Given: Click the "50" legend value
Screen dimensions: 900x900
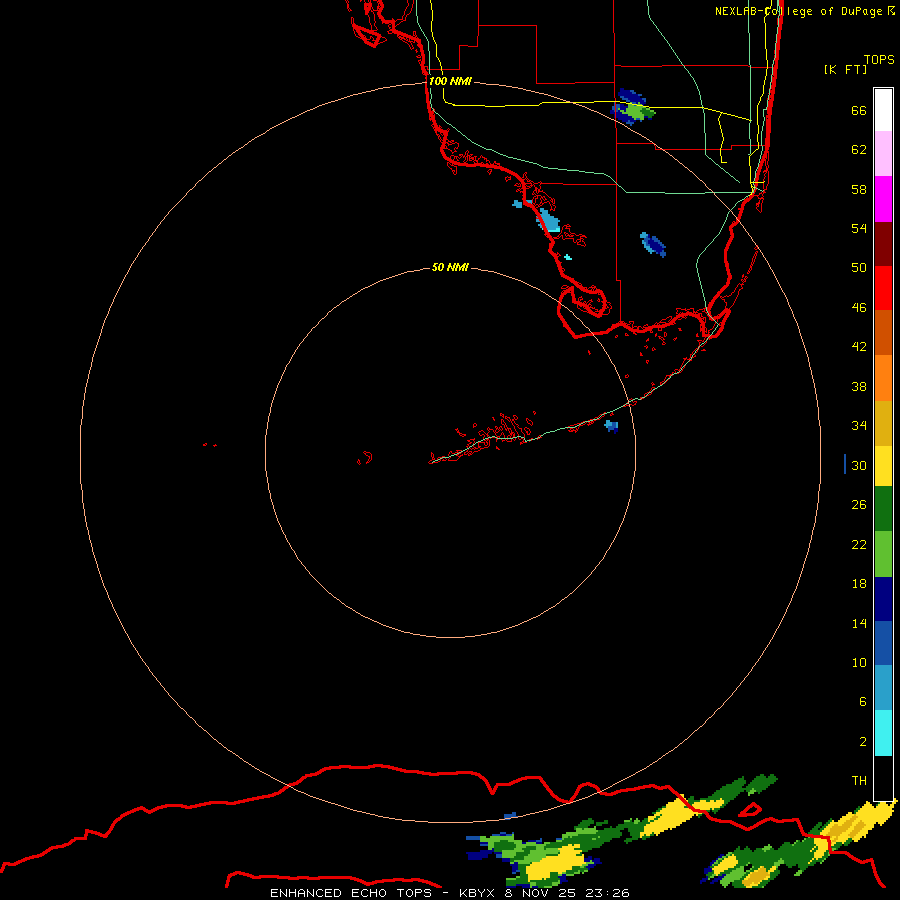Looking at the screenshot, I should click(859, 267).
